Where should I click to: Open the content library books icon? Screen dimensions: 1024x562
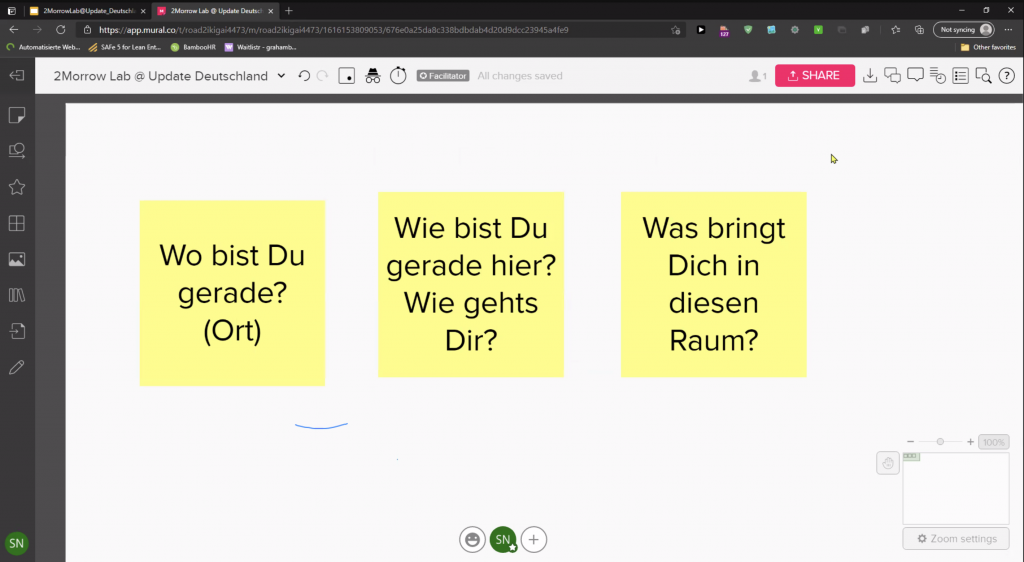pos(17,295)
